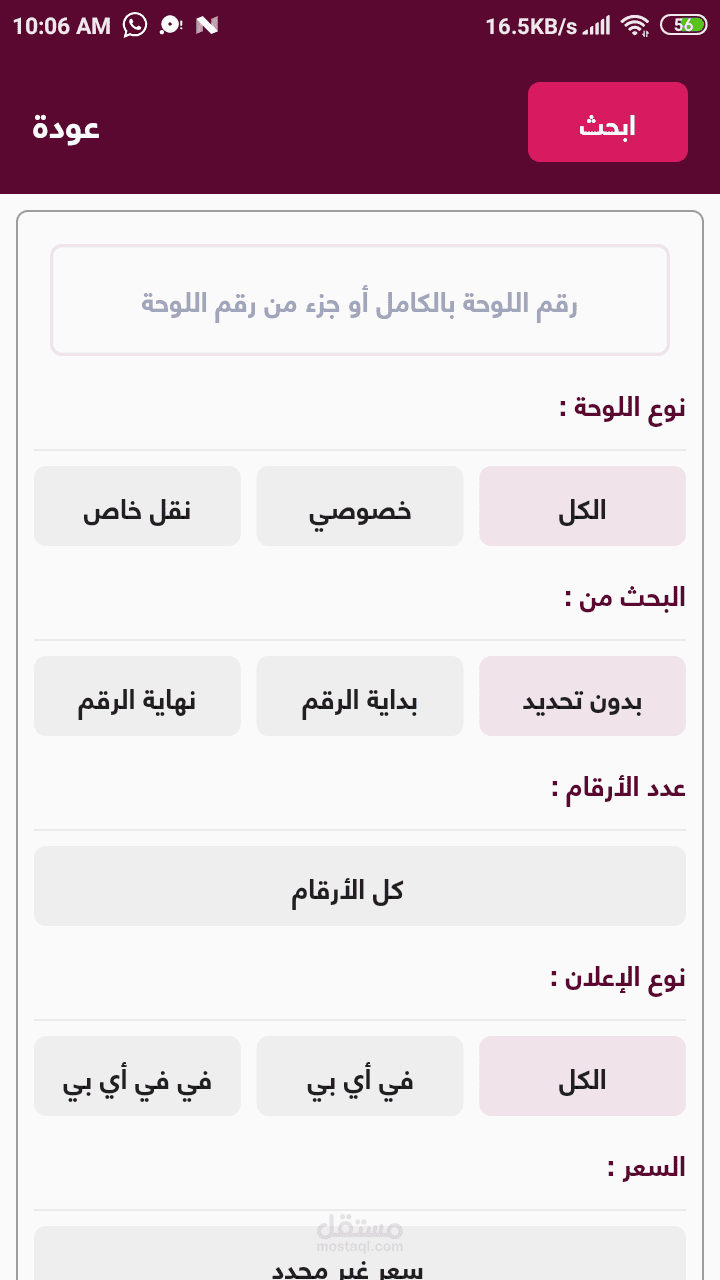The width and height of the screenshot is (720, 1280).
Task: Open the كل الأرقام digits dropdown
Action: pos(360,886)
